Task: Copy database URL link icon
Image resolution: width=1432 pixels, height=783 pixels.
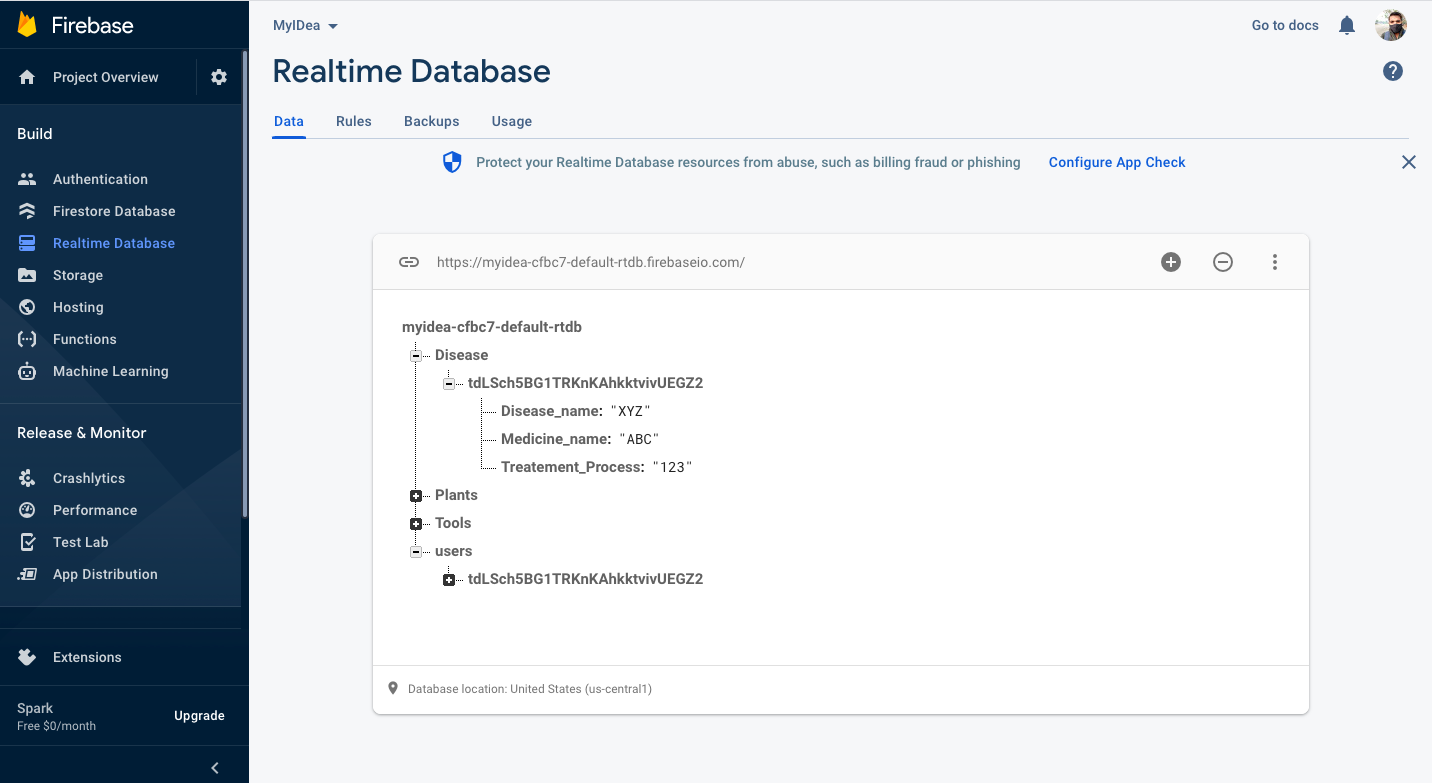Action: 409,262
